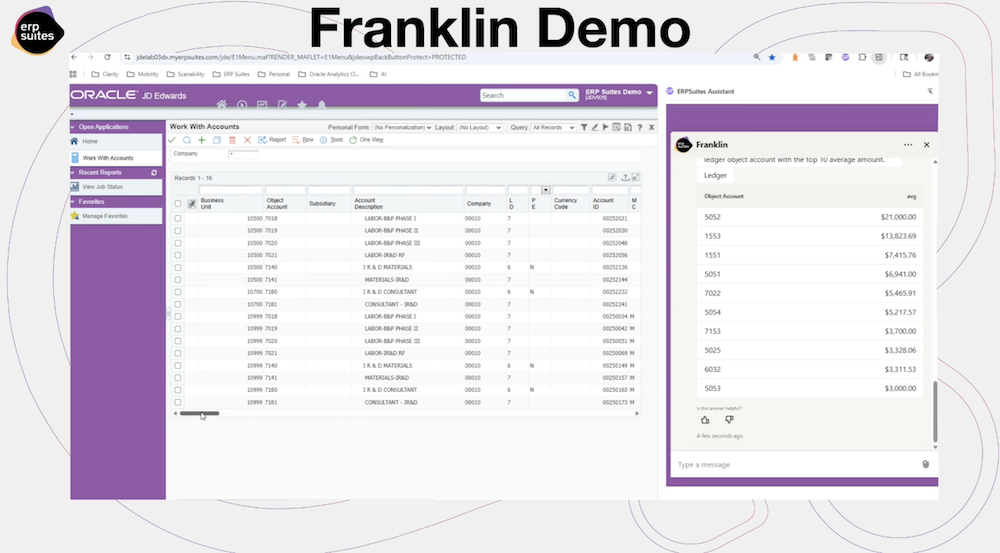Click the query filter funnel icon

[x=584, y=128]
